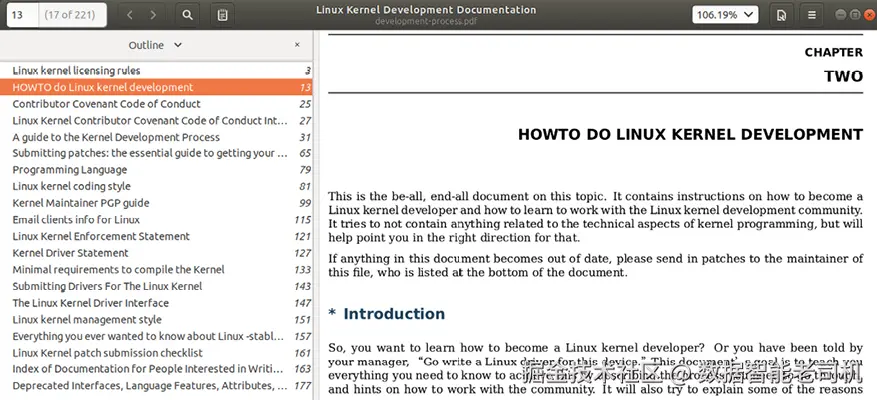Select 'Linux Kernel patch submission checklist' entry
877x400 pixels.
click(156, 353)
